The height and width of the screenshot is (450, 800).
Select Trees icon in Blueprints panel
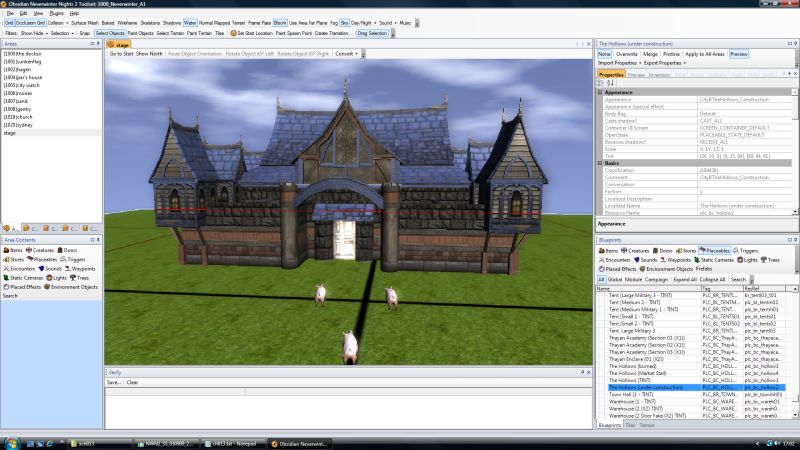point(764,260)
